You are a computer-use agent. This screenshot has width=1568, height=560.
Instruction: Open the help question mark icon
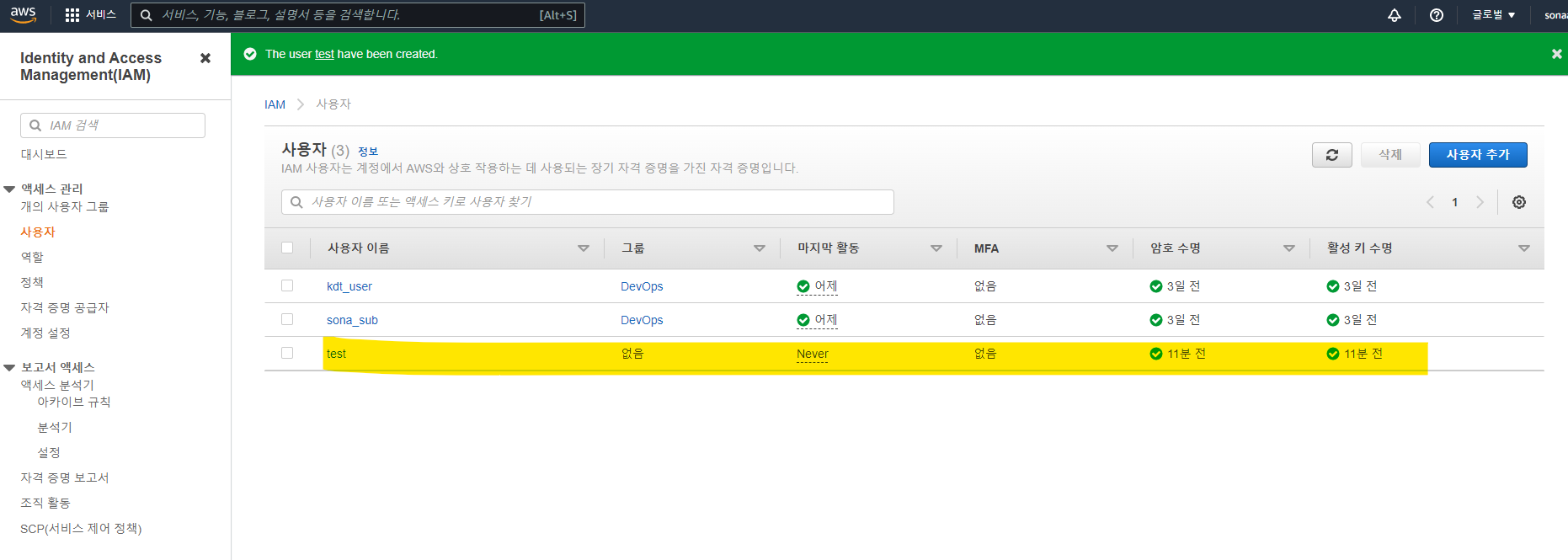(x=1437, y=15)
